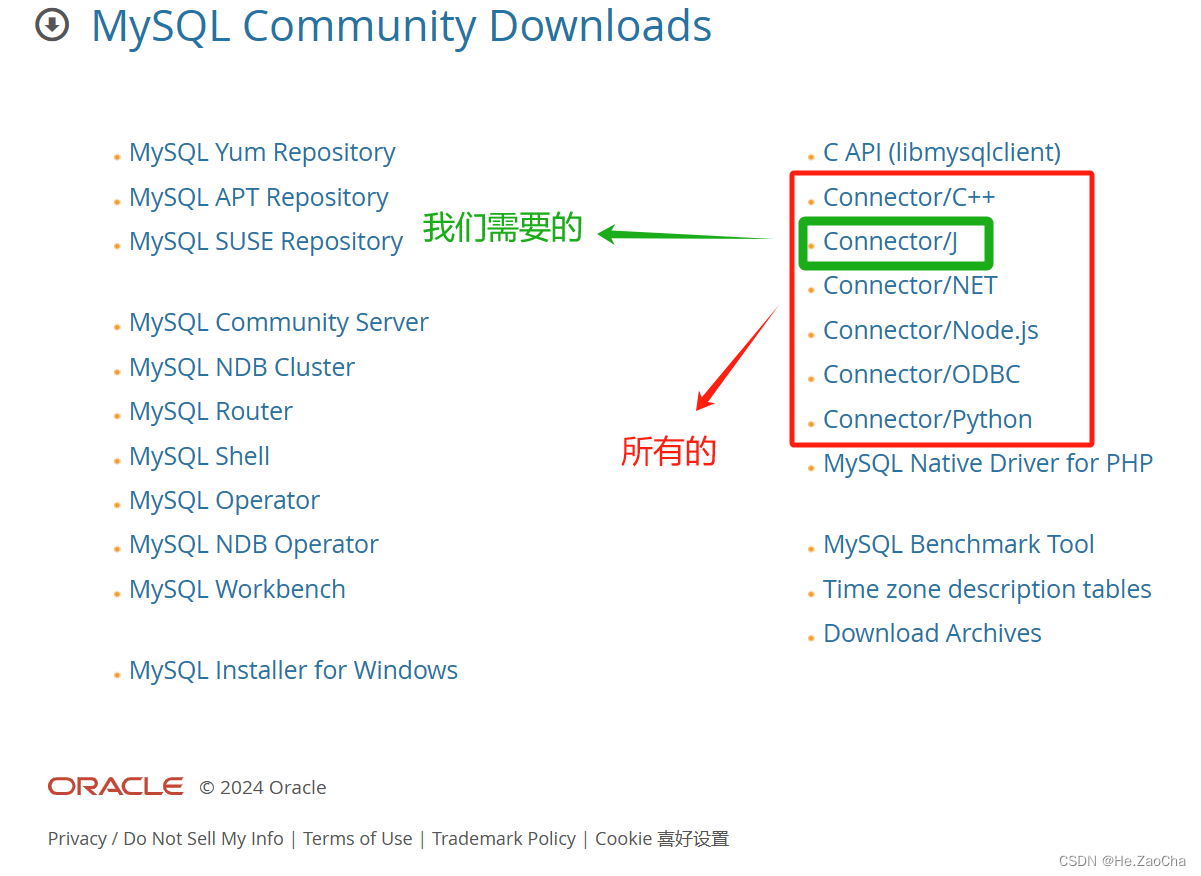Open MySQL Native Driver for PHP
This screenshot has height=876, width=1201.
click(988, 464)
